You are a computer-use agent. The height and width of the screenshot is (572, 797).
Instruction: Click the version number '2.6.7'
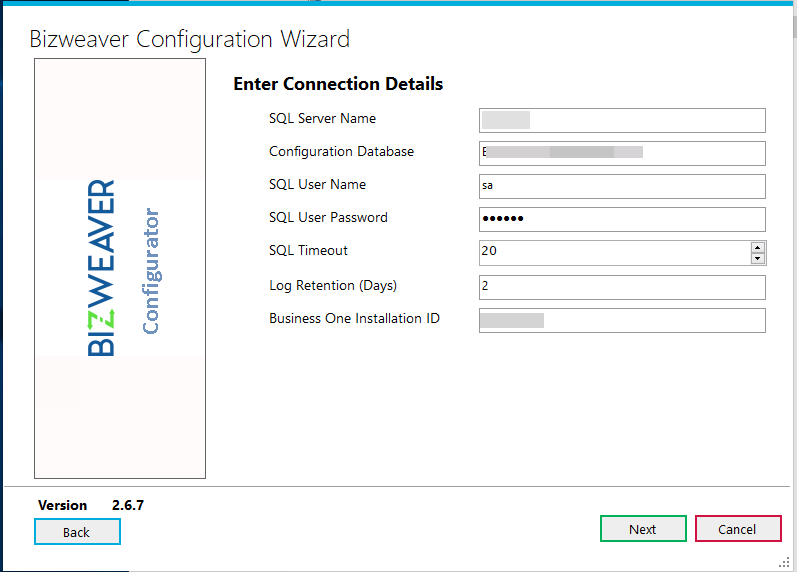[128, 505]
